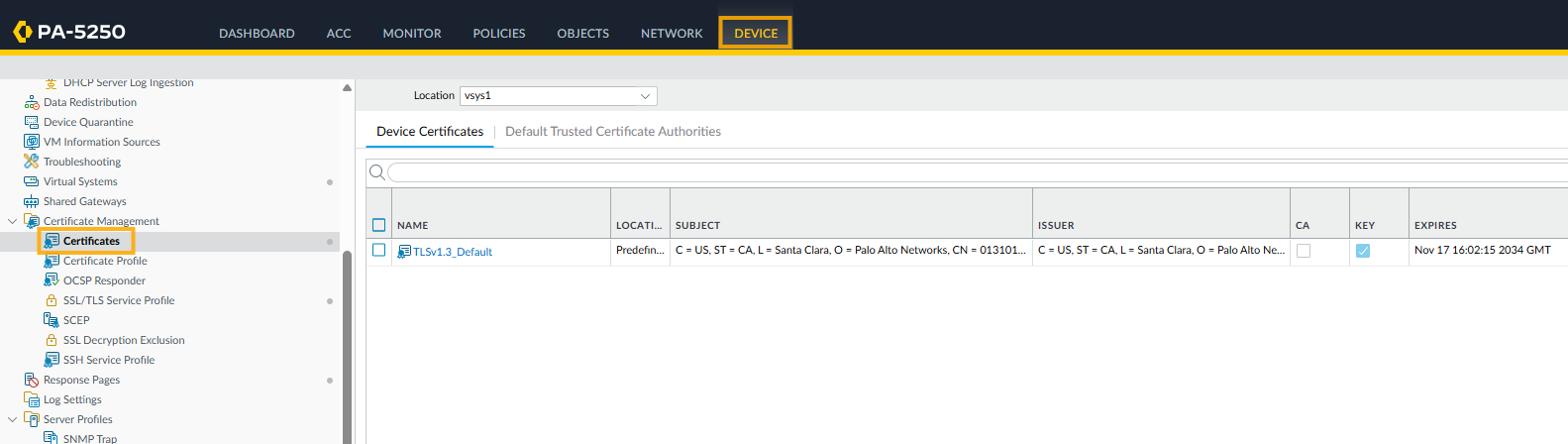Viewport: 1568px width, 444px height.
Task: Click the Palo Alto PA-5250 logo icon
Action: (x=22, y=32)
